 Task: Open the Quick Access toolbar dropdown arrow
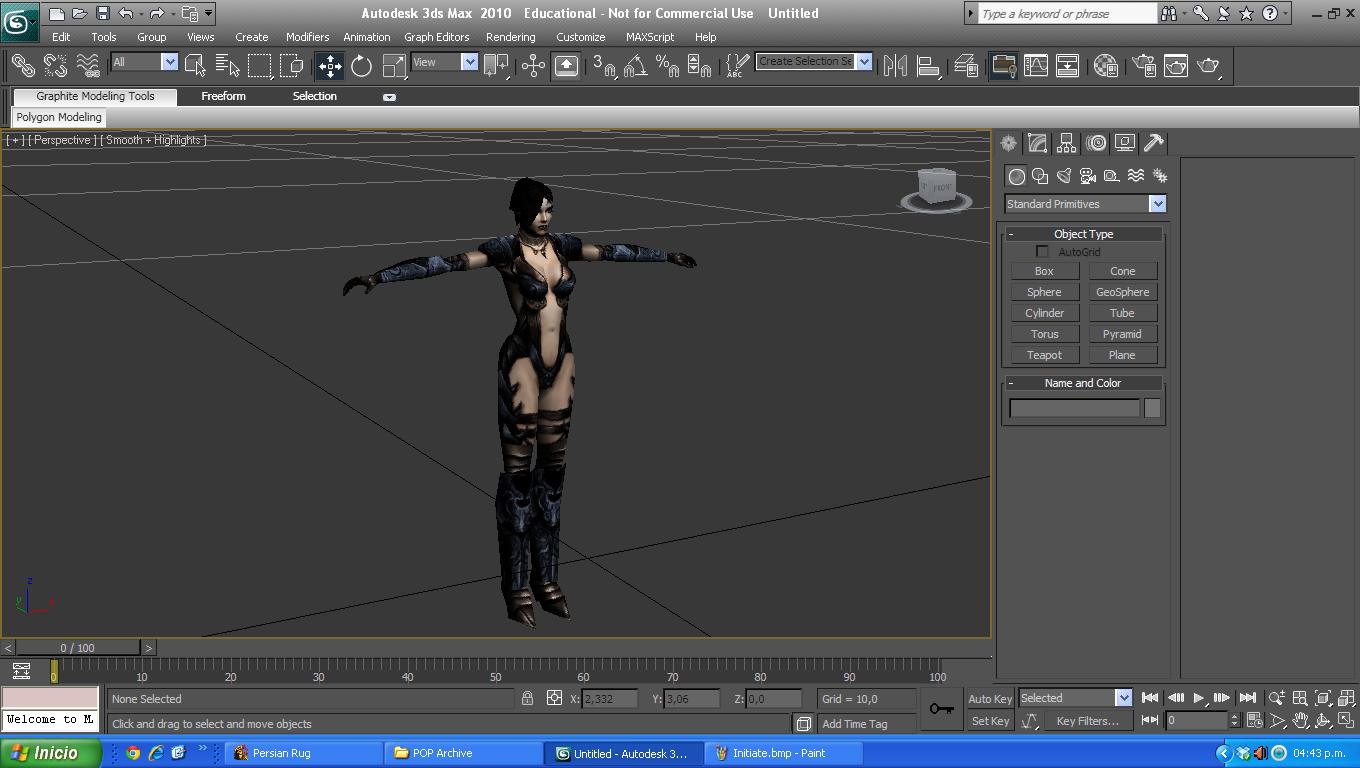click(208, 13)
